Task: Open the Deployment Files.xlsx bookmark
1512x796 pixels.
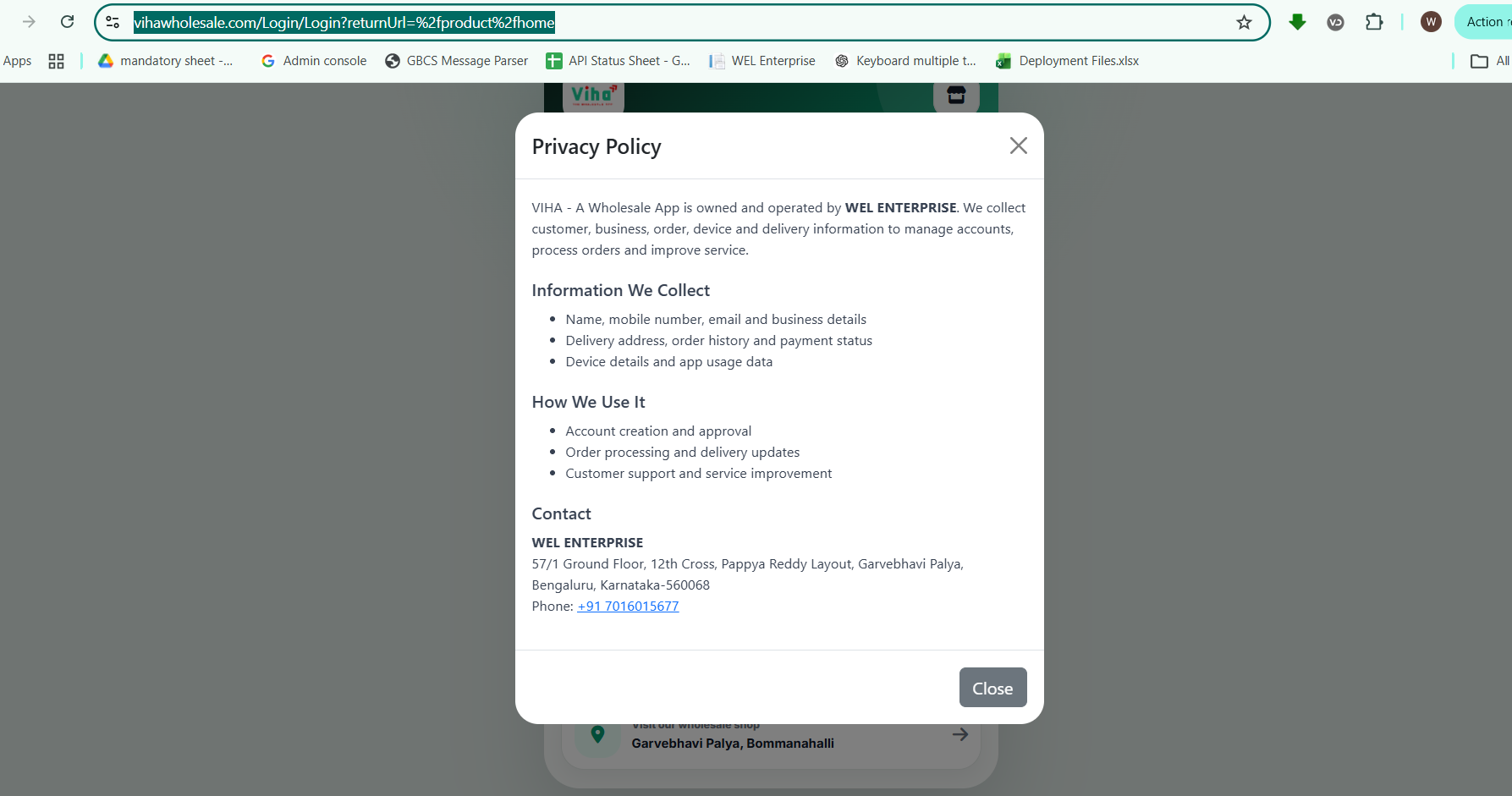Action: [1068, 61]
